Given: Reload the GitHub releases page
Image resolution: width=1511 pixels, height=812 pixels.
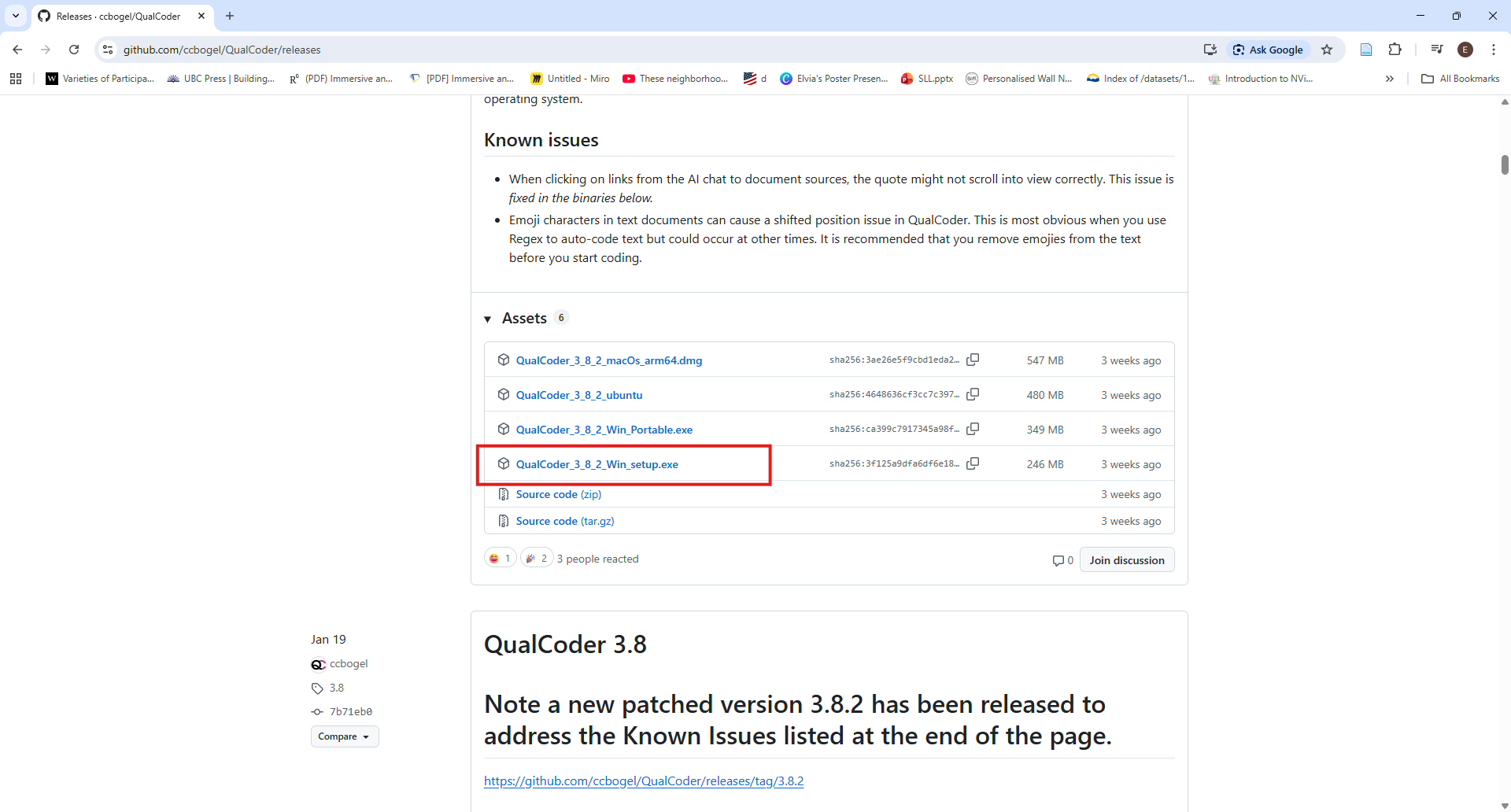Looking at the screenshot, I should [x=74, y=50].
